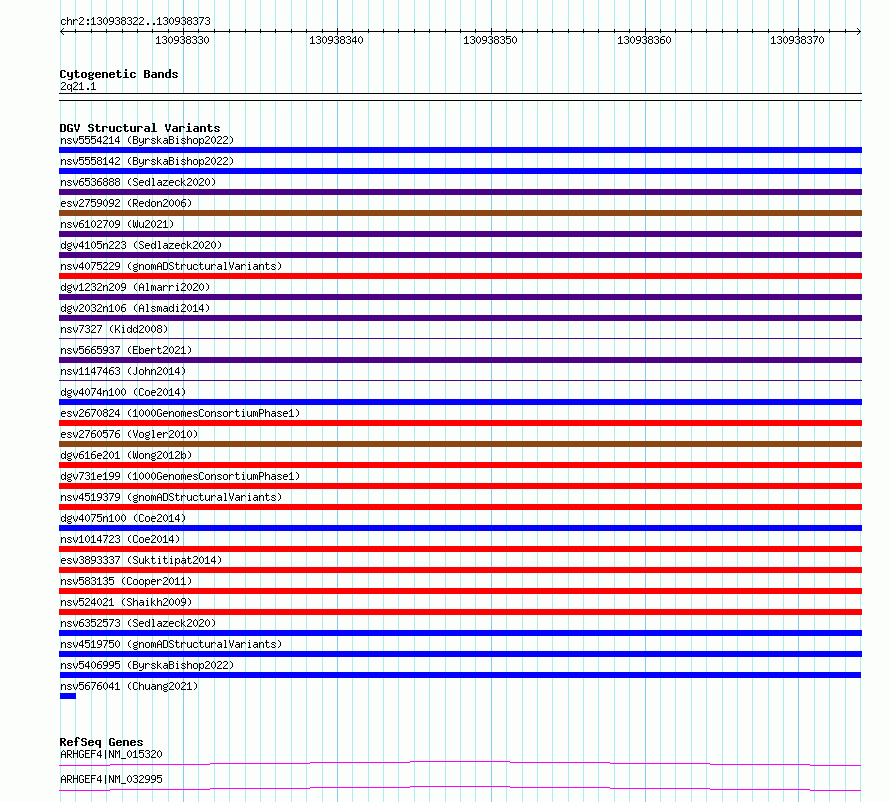Screen dimensions: 890x802
Task: Select nsv4519379 (gnomADStructuralVariants) label
Action: pyautogui.click(x=171, y=497)
